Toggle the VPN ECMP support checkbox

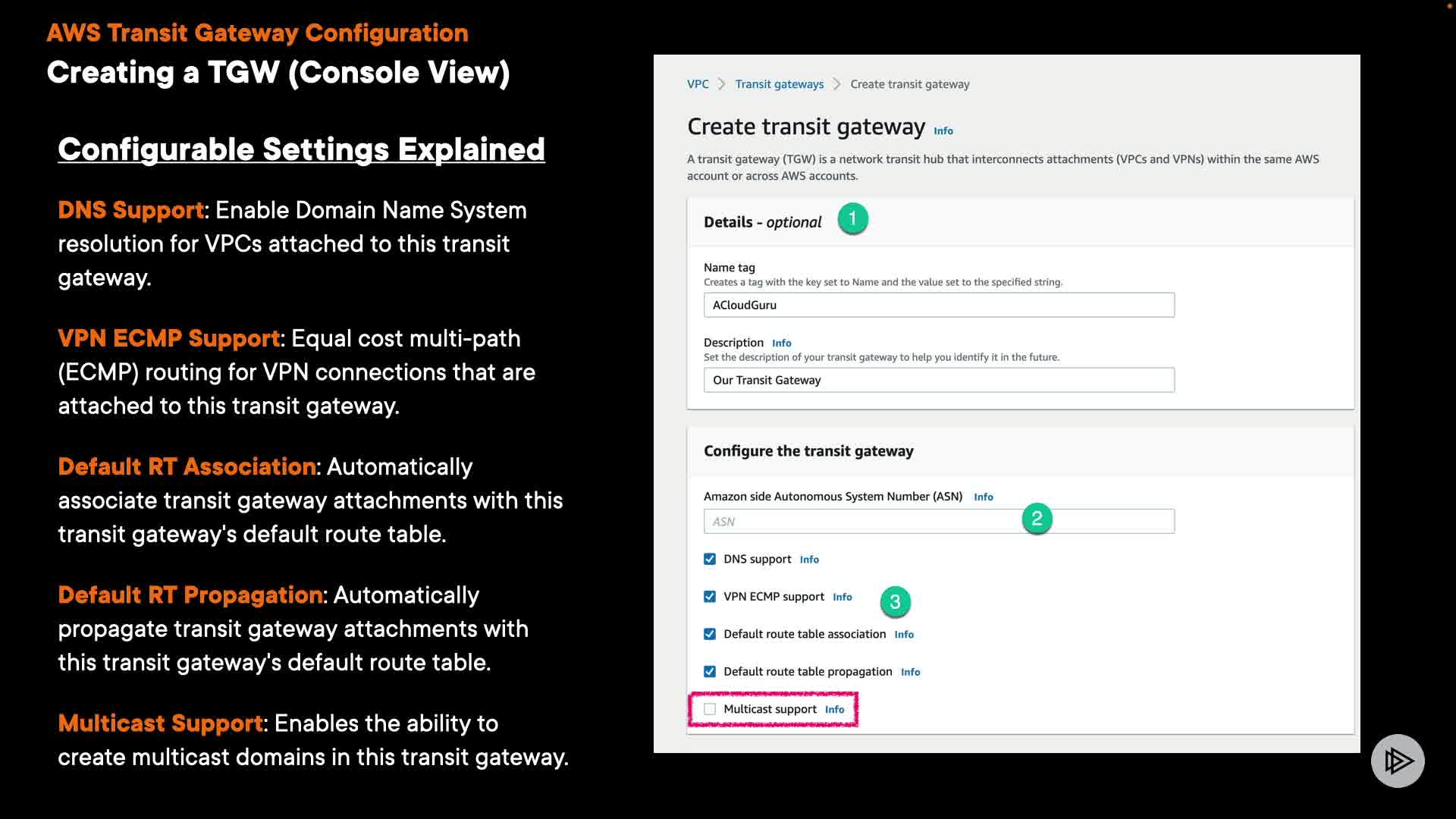pos(710,597)
